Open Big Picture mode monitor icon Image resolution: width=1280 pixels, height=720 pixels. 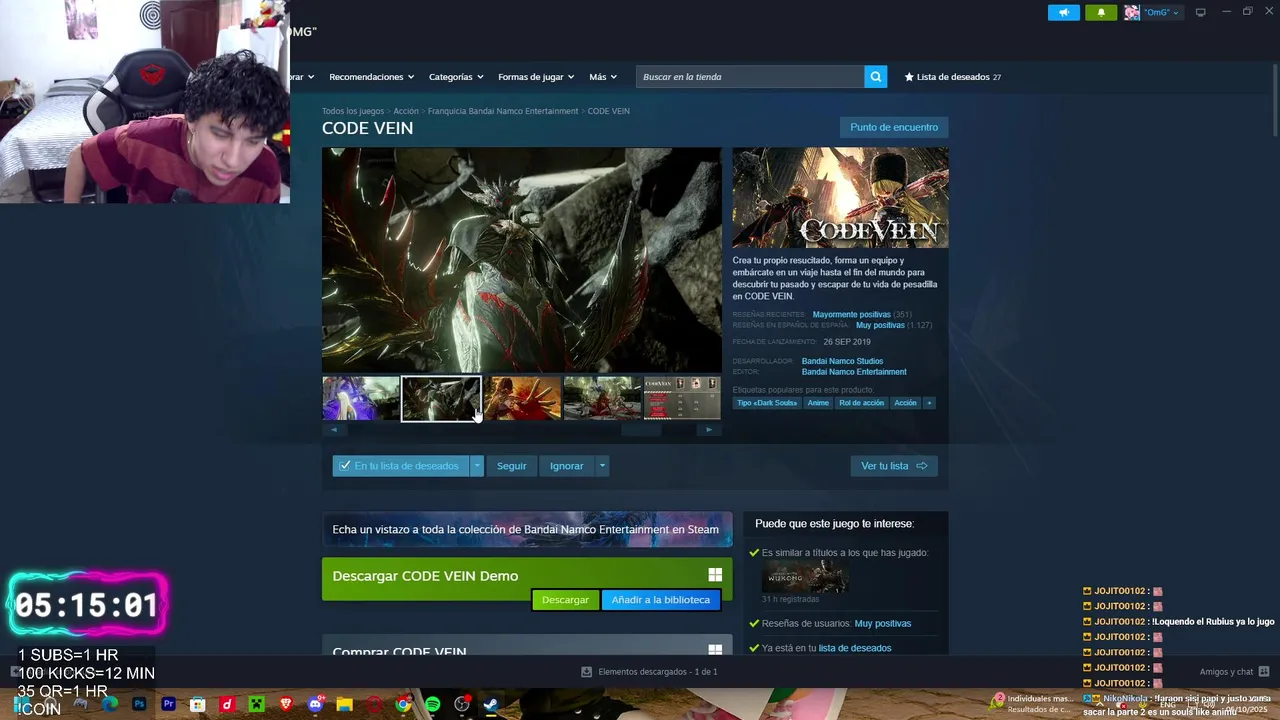click(x=1200, y=12)
